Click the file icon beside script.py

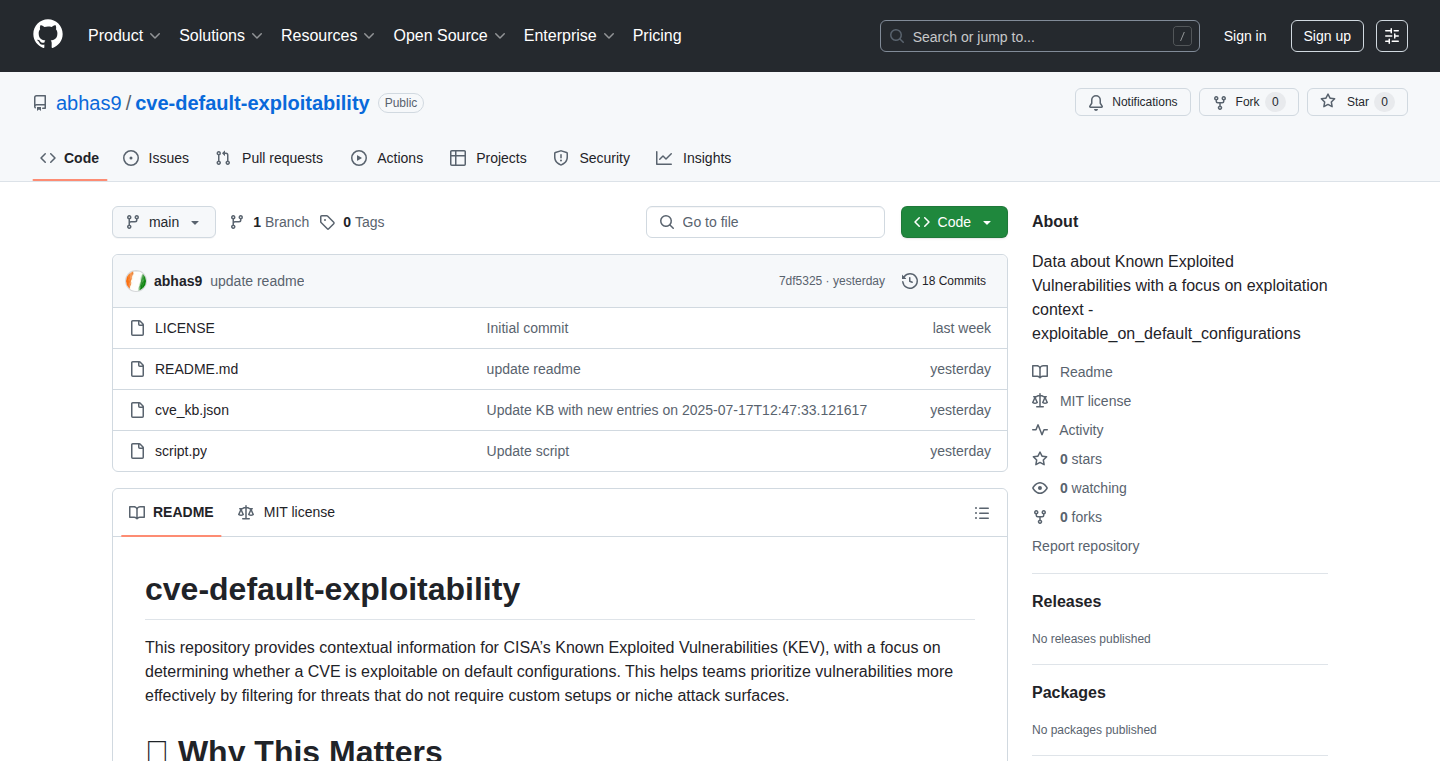pyautogui.click(x=138, y=451)
